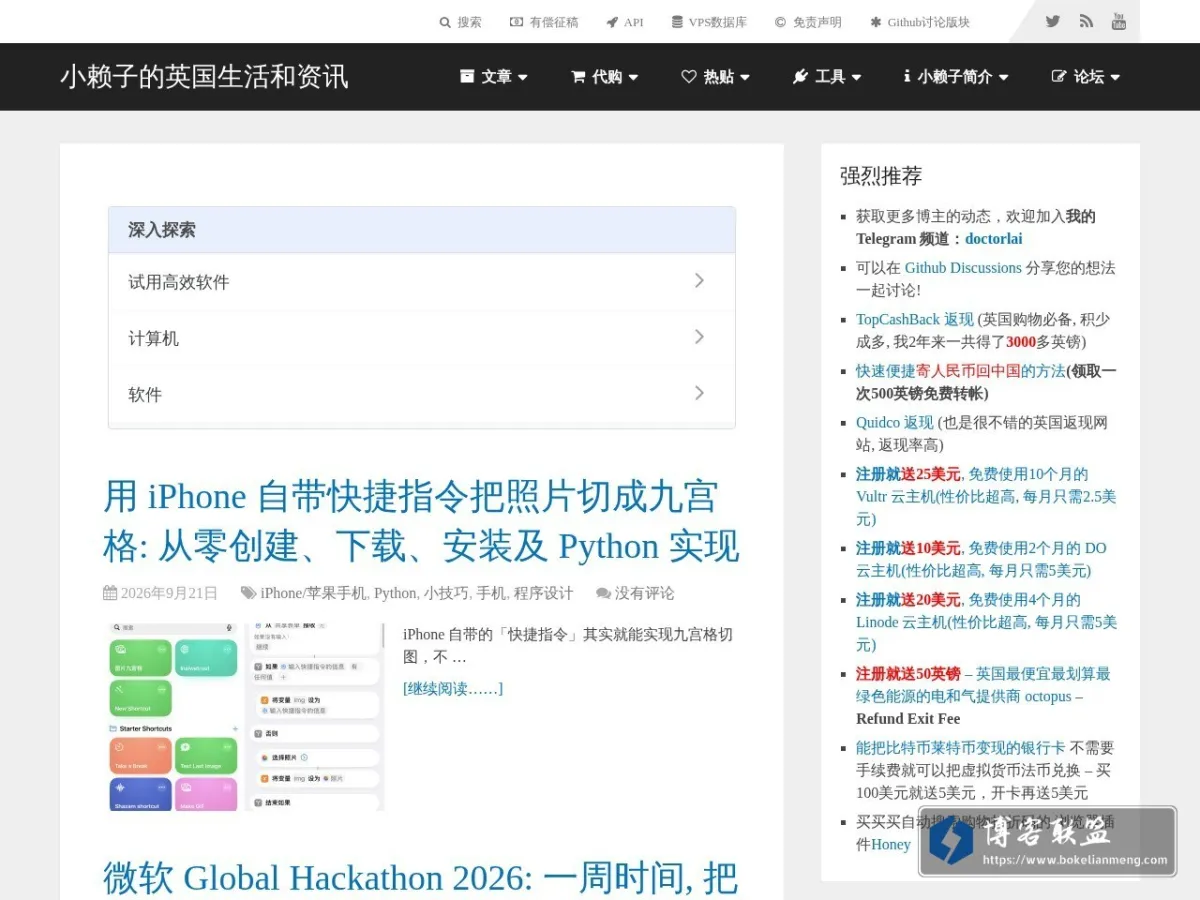Expand the 文章 navigation menu
1200x900 pixels.
pos(494,77)
